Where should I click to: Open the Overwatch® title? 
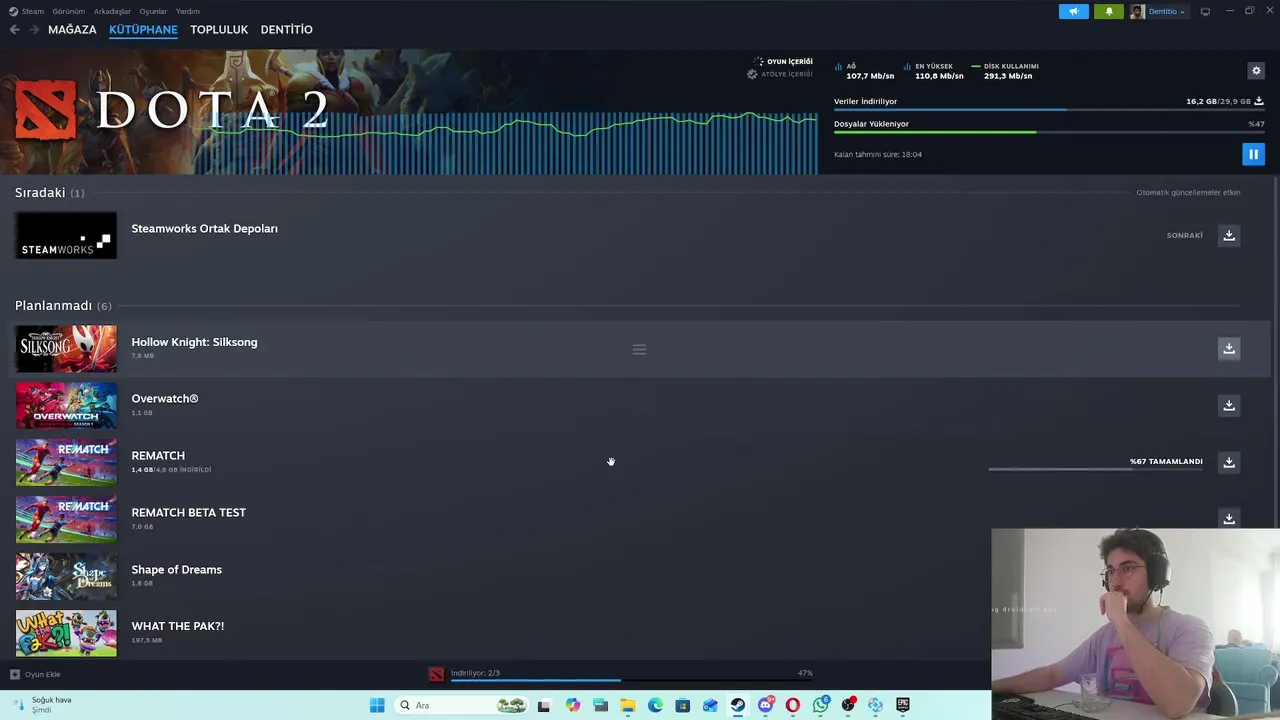click(x=165, y=398)
